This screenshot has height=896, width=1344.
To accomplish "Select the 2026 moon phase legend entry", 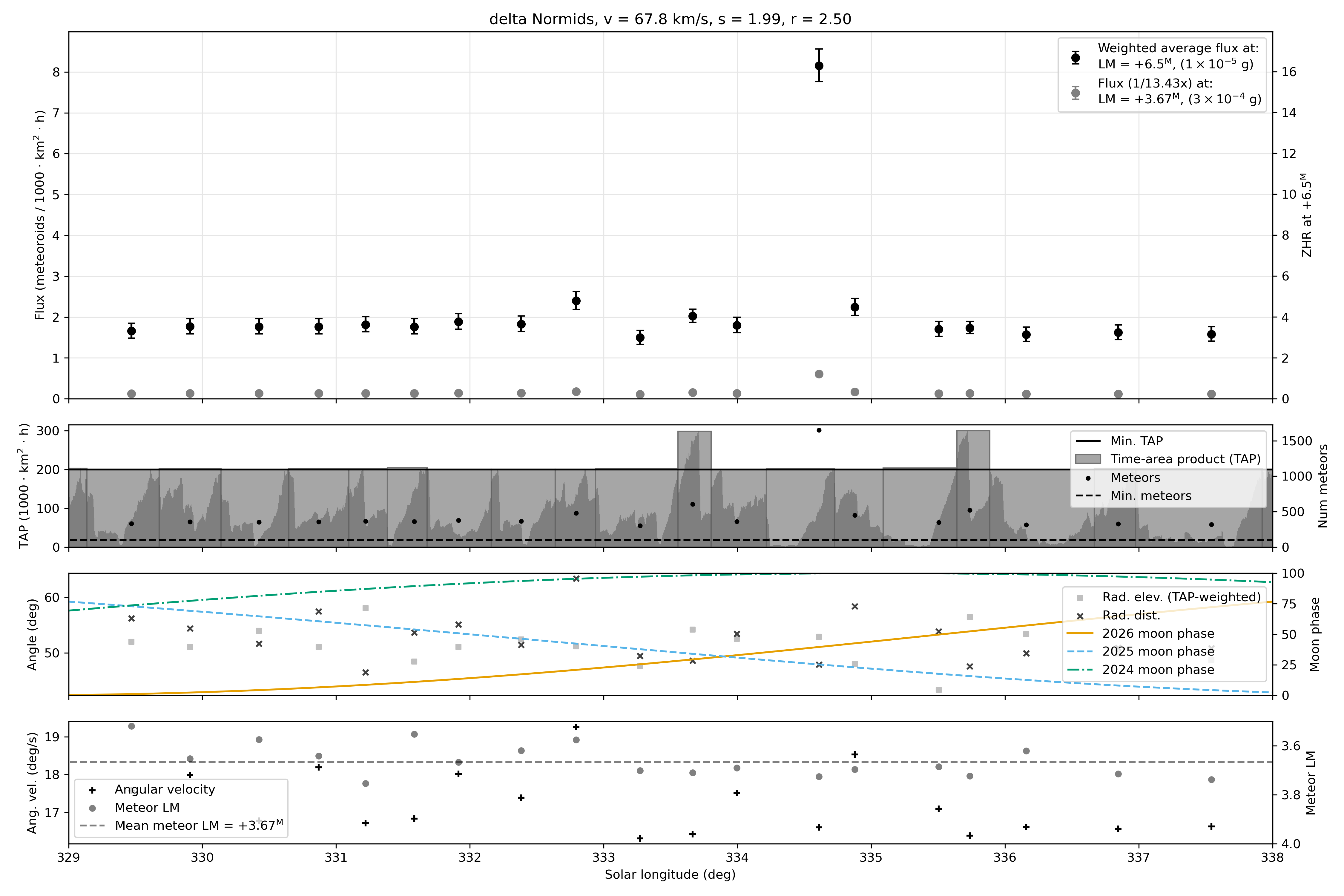I will [x=1158, y=634].
